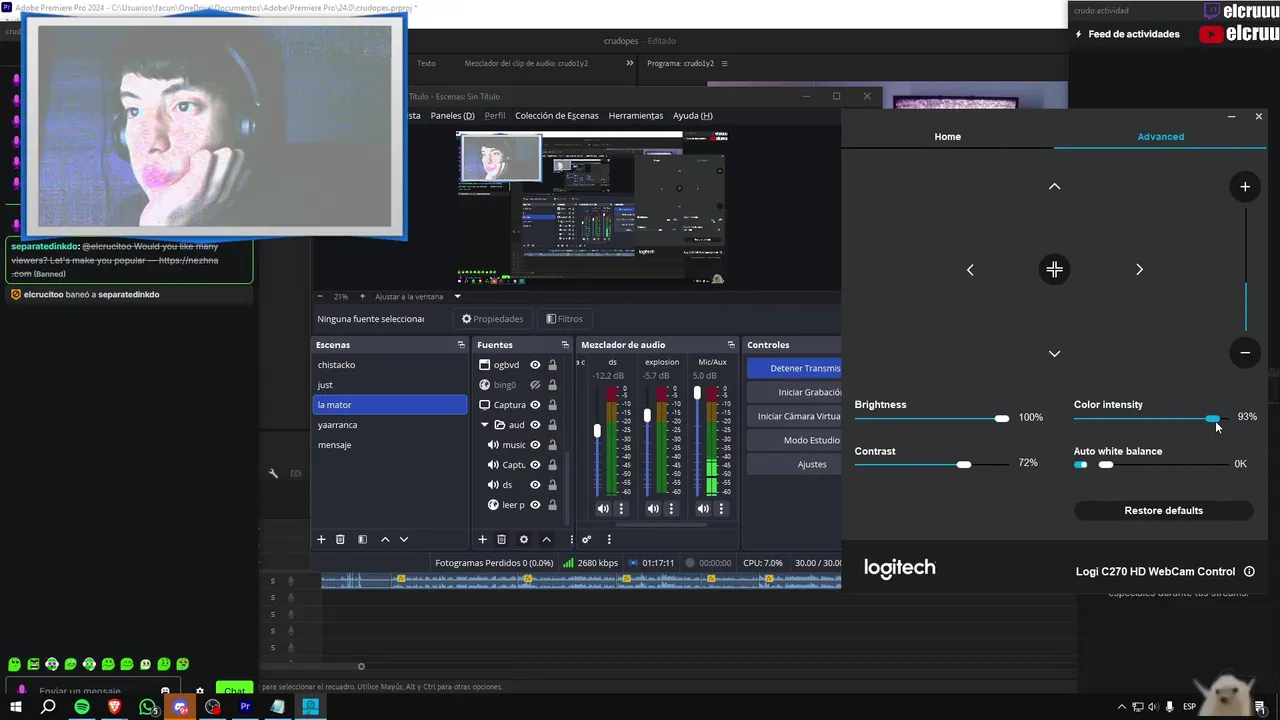This screenshot has height=720, width=1280.
Task: Zoom out with the Logitech minus button
Action: click(1245, 352)
